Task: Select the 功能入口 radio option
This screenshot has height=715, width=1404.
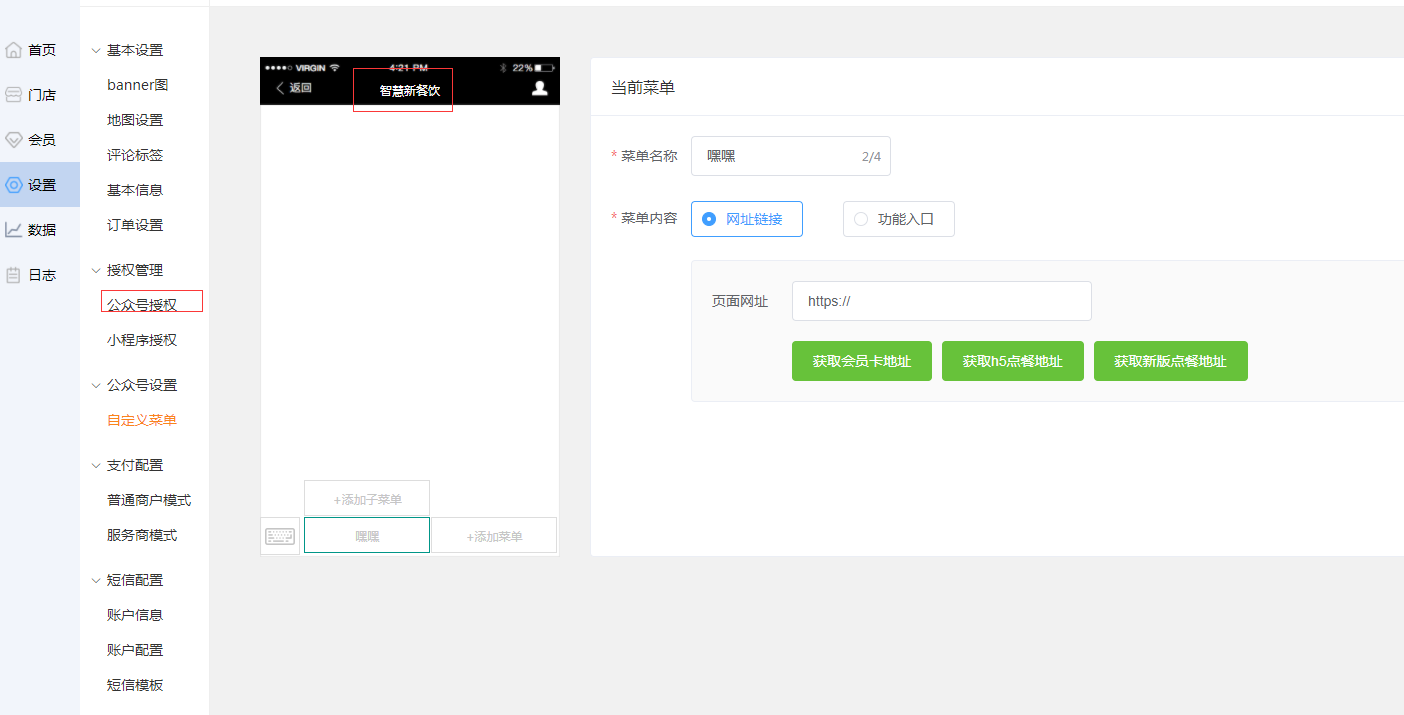Action: click(x=898, y=219)
